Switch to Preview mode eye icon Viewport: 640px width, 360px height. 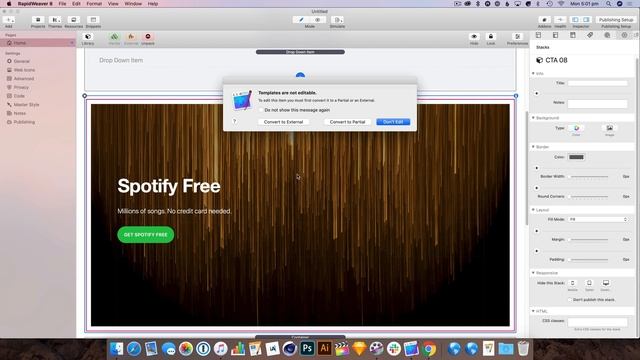(318, 20)
